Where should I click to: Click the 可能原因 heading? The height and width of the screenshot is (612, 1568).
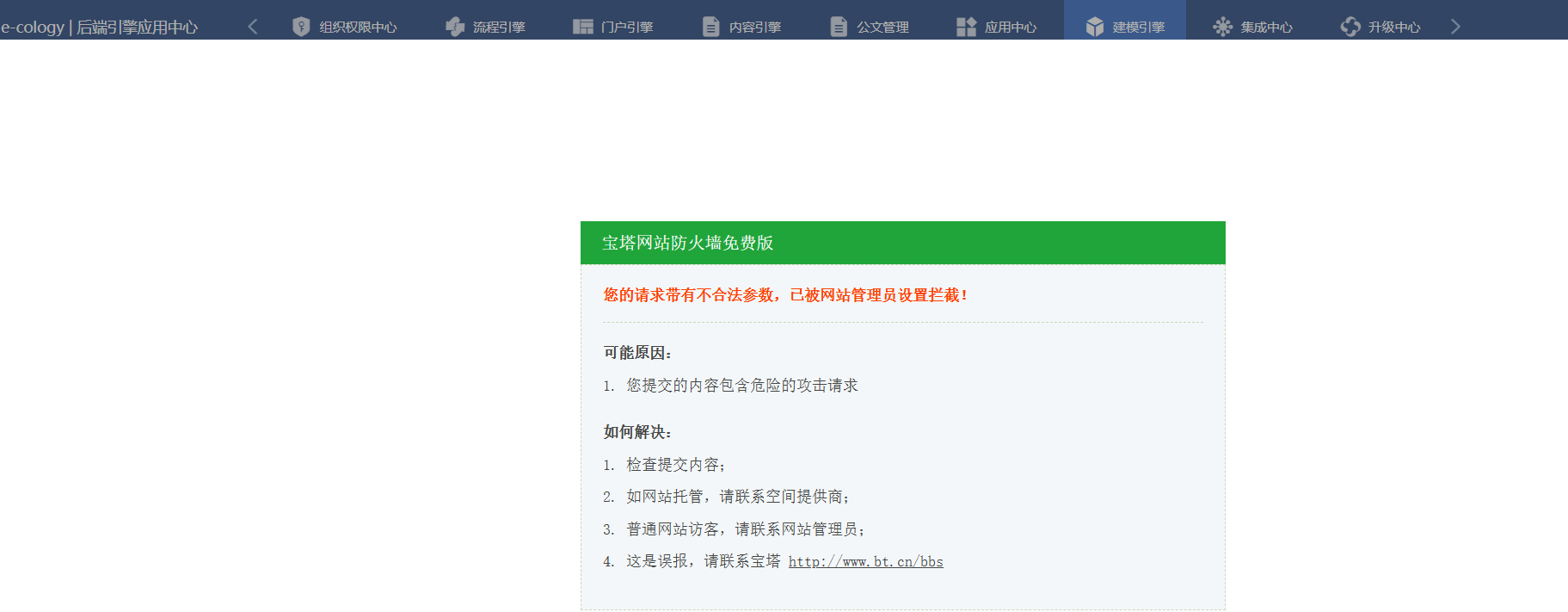pyautogui.click(x=637, y=353)
